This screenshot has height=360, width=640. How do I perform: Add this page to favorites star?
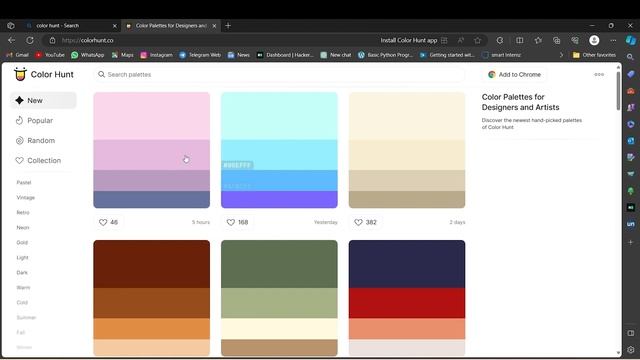[x=478, y=40]
